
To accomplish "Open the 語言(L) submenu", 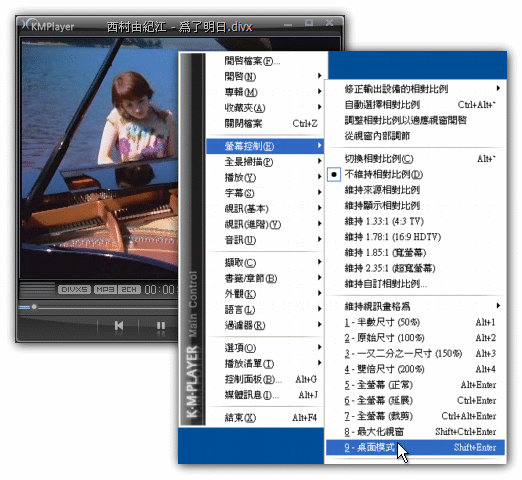I will click(x=265, y=310).
